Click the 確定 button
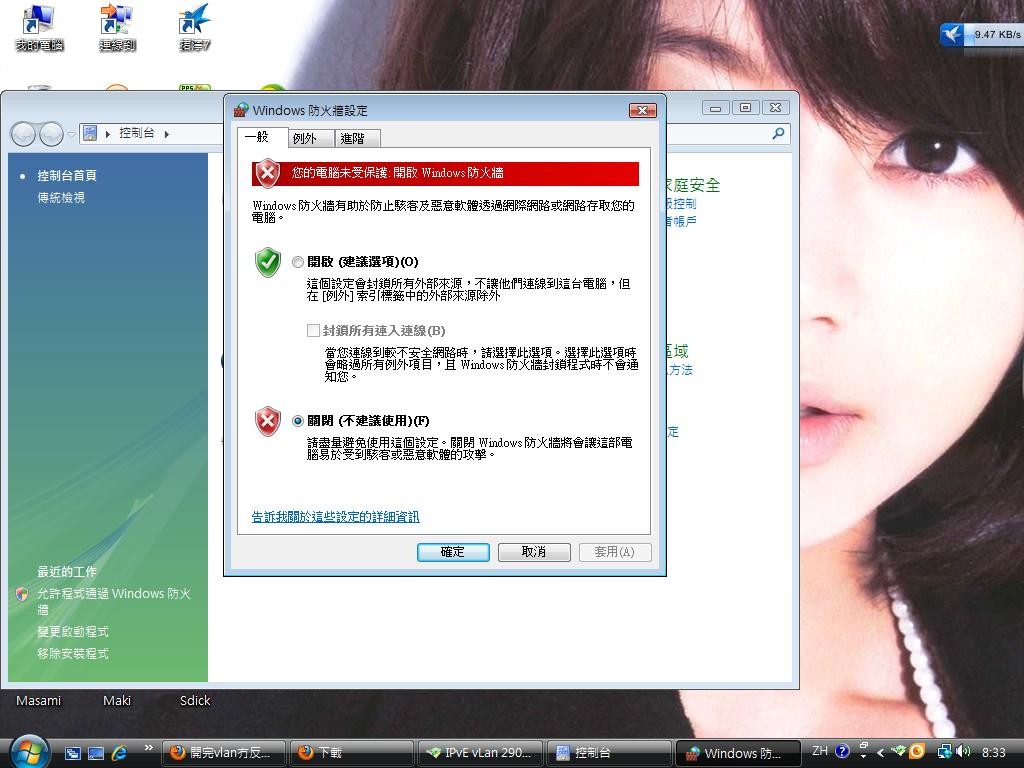The height and width of the screenshot is (768, 1024). click(x=453, y=552)
